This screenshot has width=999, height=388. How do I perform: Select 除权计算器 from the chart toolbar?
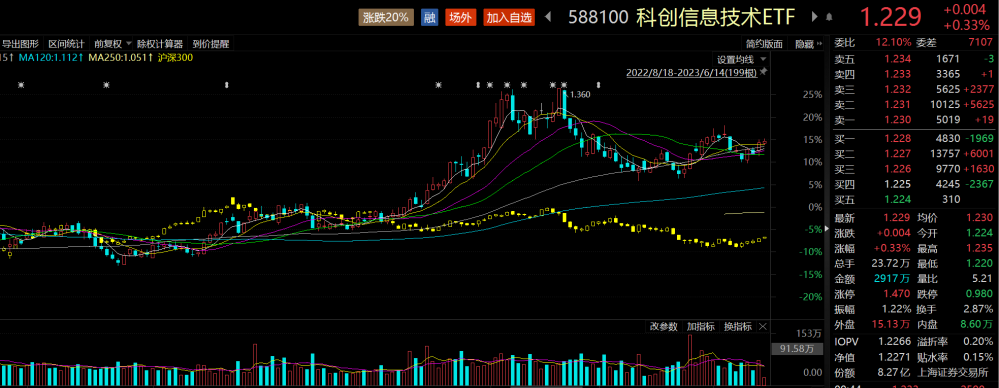point(160,44)
